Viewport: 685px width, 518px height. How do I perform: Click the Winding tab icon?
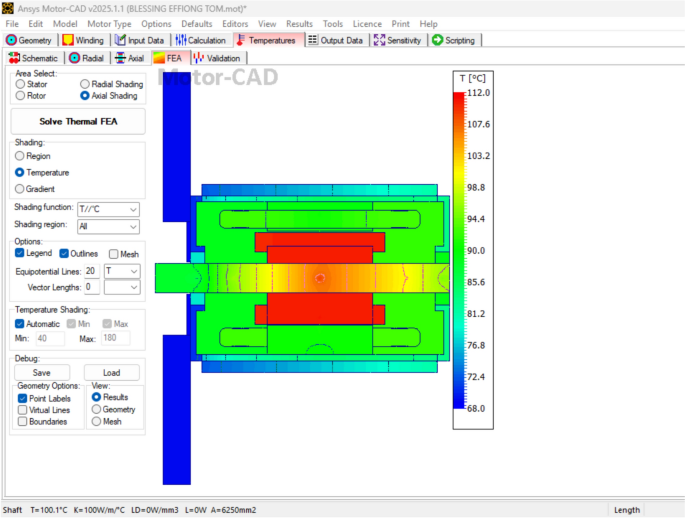(x=68, y=40)
